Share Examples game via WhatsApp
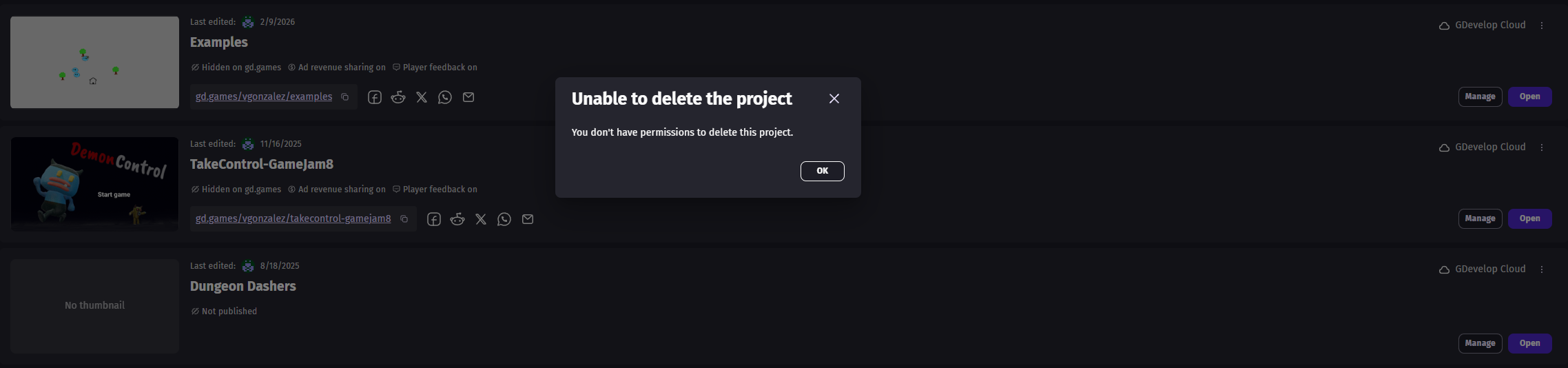 click(x=445, y=97)
